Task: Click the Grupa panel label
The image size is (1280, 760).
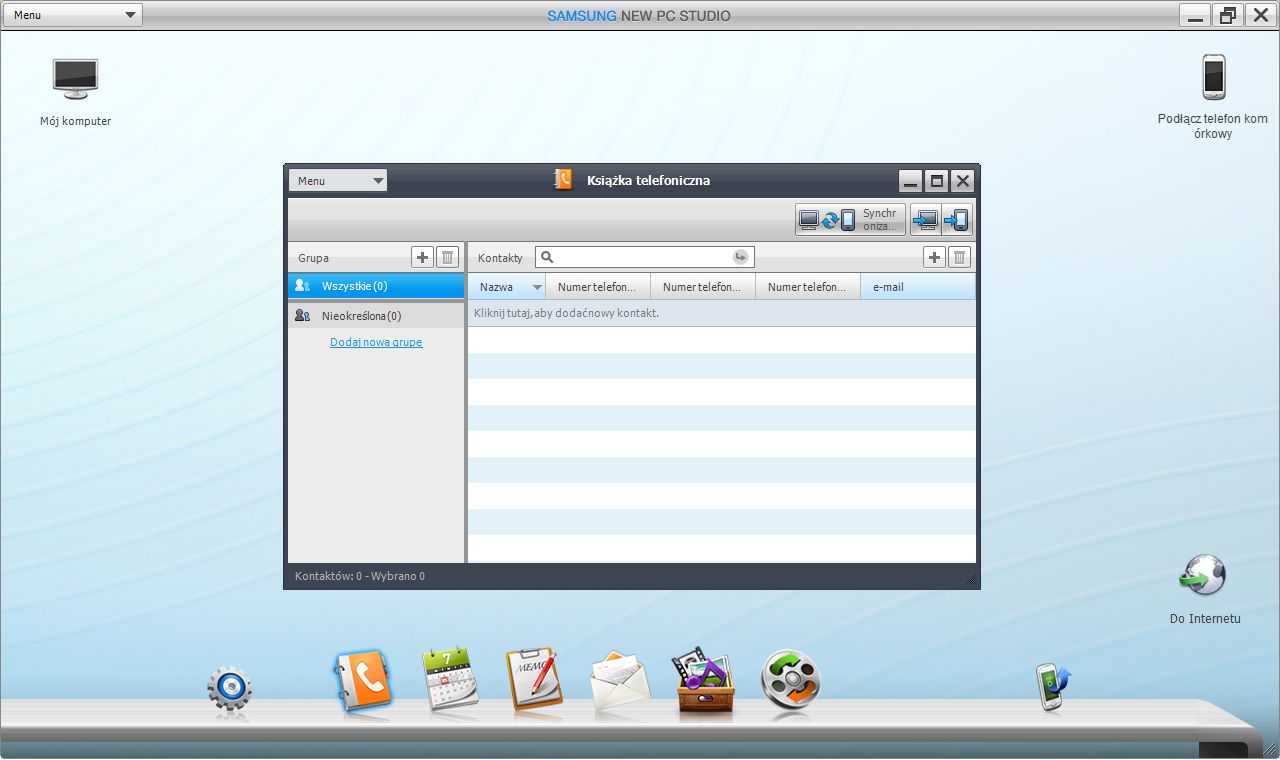Action: click(313, 258)
